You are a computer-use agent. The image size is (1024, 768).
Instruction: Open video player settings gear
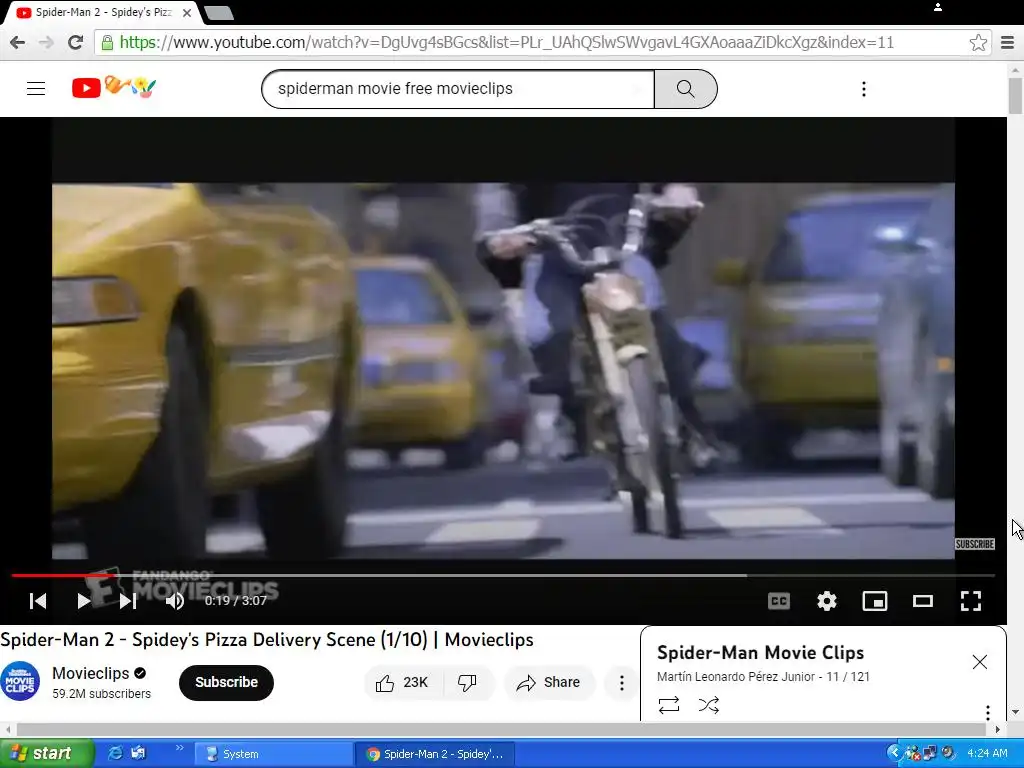827,601
